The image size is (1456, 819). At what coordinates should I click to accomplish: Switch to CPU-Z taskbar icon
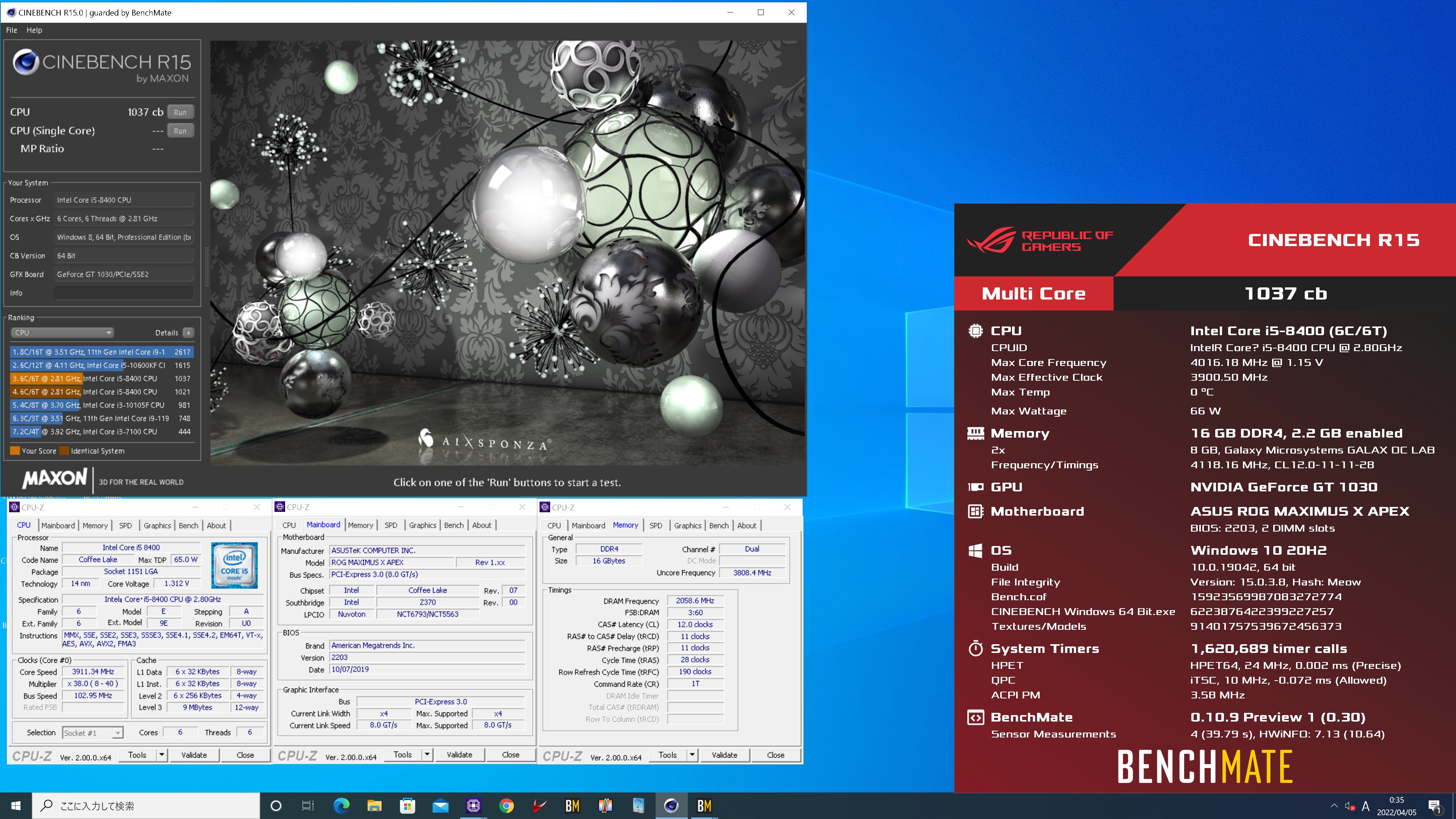coord(473,805)
